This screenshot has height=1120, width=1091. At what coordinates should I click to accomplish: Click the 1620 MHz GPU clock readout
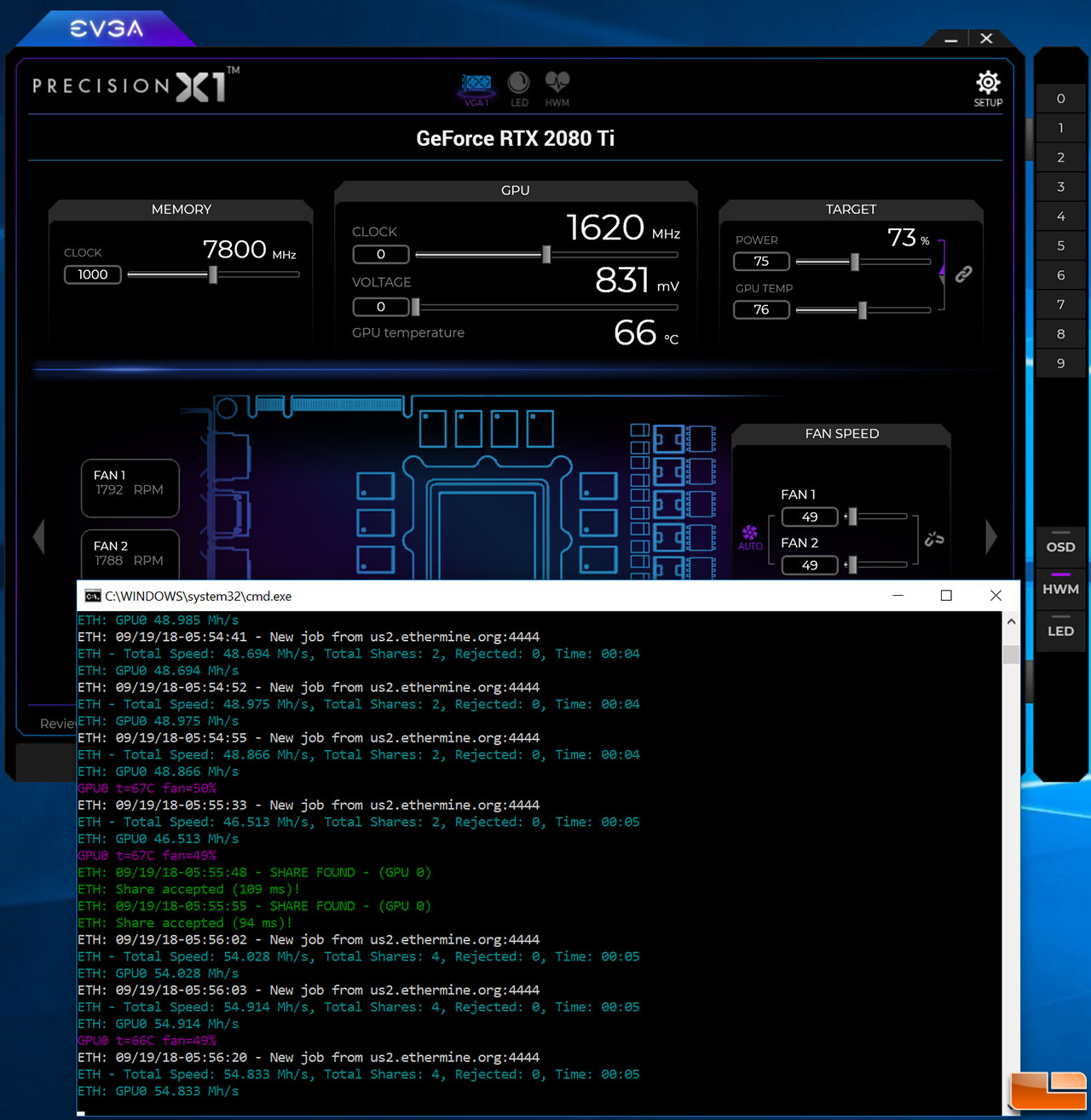coord(623,228)
